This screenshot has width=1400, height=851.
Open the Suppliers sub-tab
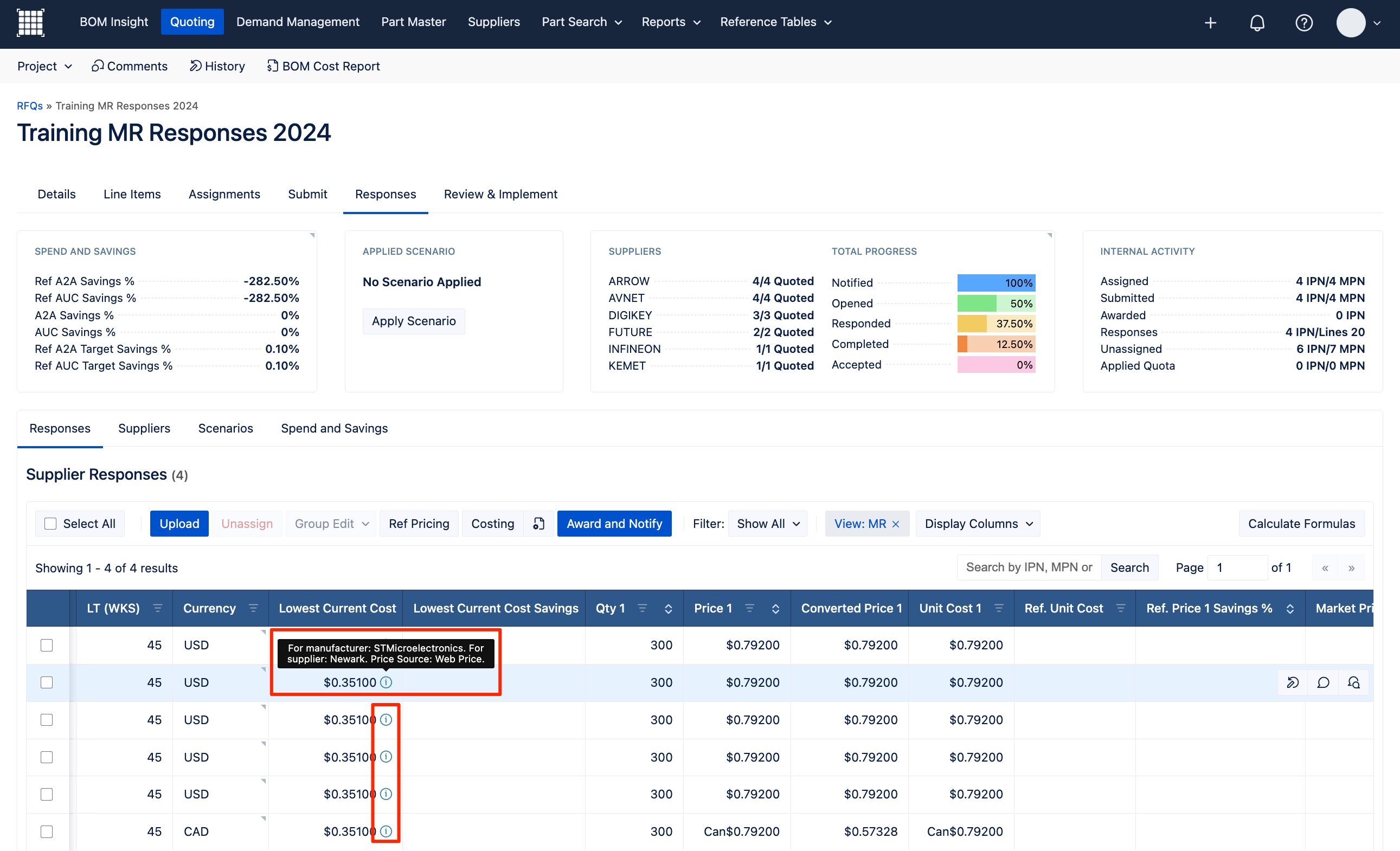coord(144,428)
